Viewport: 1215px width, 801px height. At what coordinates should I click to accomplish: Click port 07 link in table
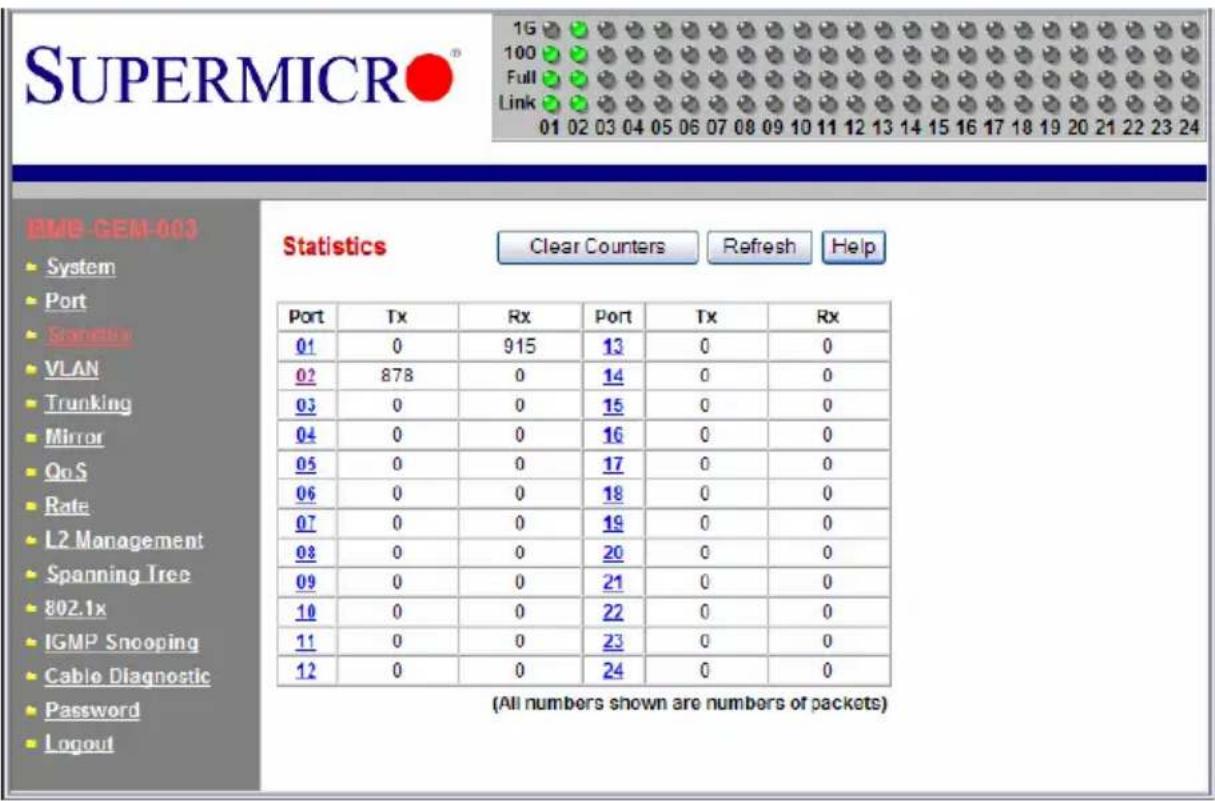point(307,523)
